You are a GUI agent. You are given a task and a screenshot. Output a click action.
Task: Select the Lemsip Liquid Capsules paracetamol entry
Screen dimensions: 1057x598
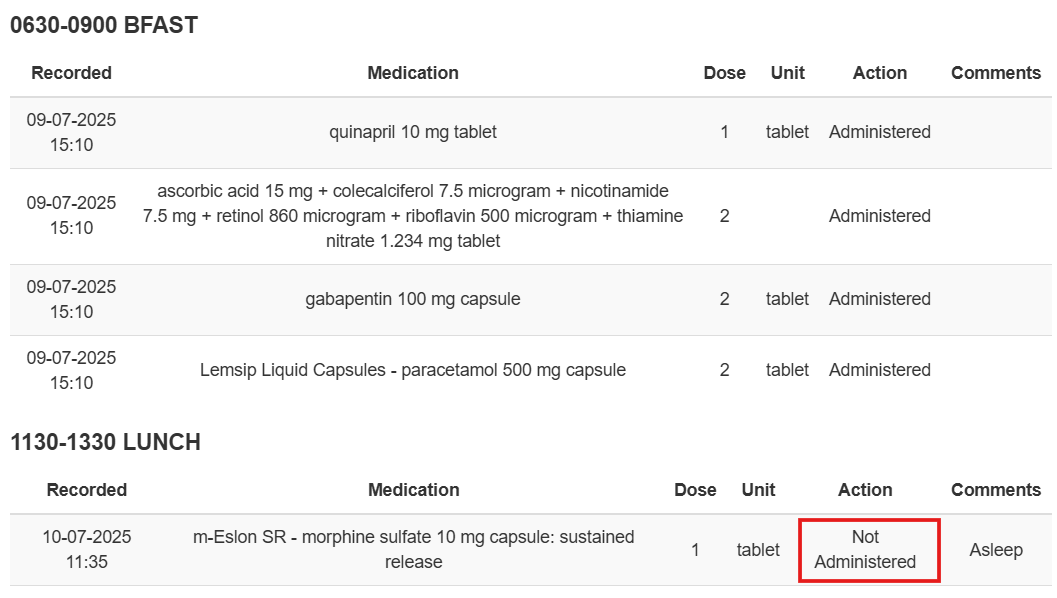[413, 370]
